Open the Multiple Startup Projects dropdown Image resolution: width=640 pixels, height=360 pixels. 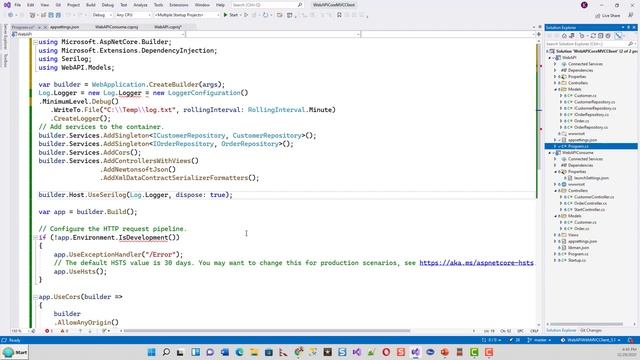[186, 15]
